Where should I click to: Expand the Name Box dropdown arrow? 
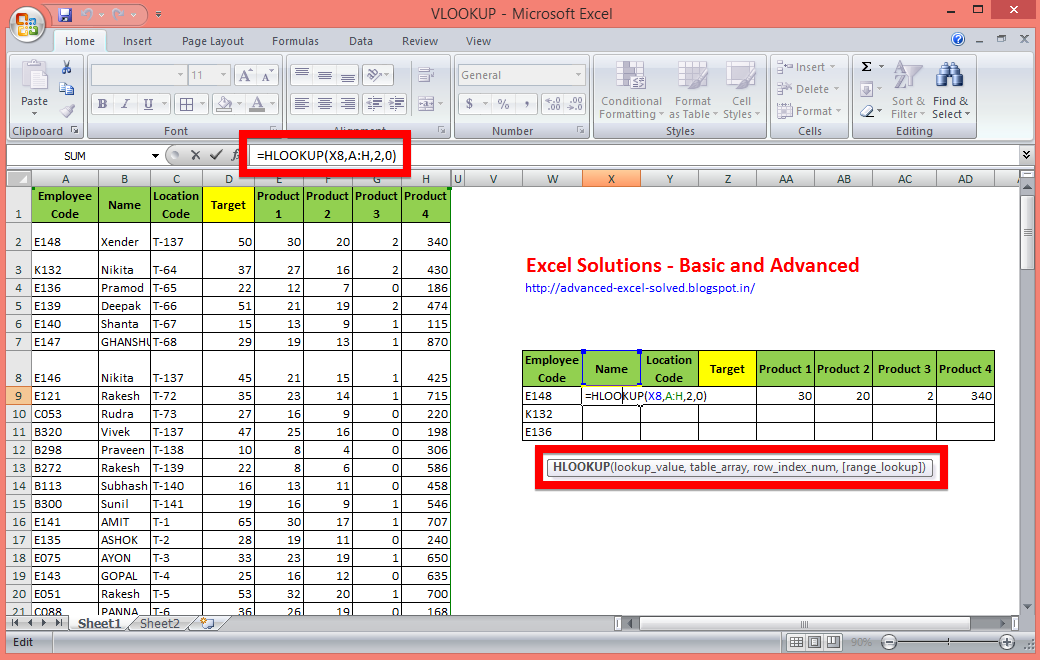(x=155, y=155)
